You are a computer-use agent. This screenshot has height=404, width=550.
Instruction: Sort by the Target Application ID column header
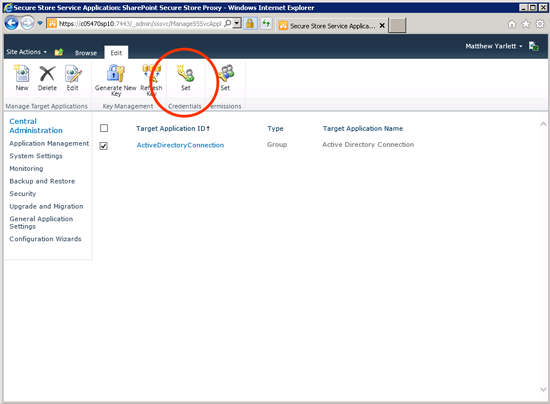[173, 128]
